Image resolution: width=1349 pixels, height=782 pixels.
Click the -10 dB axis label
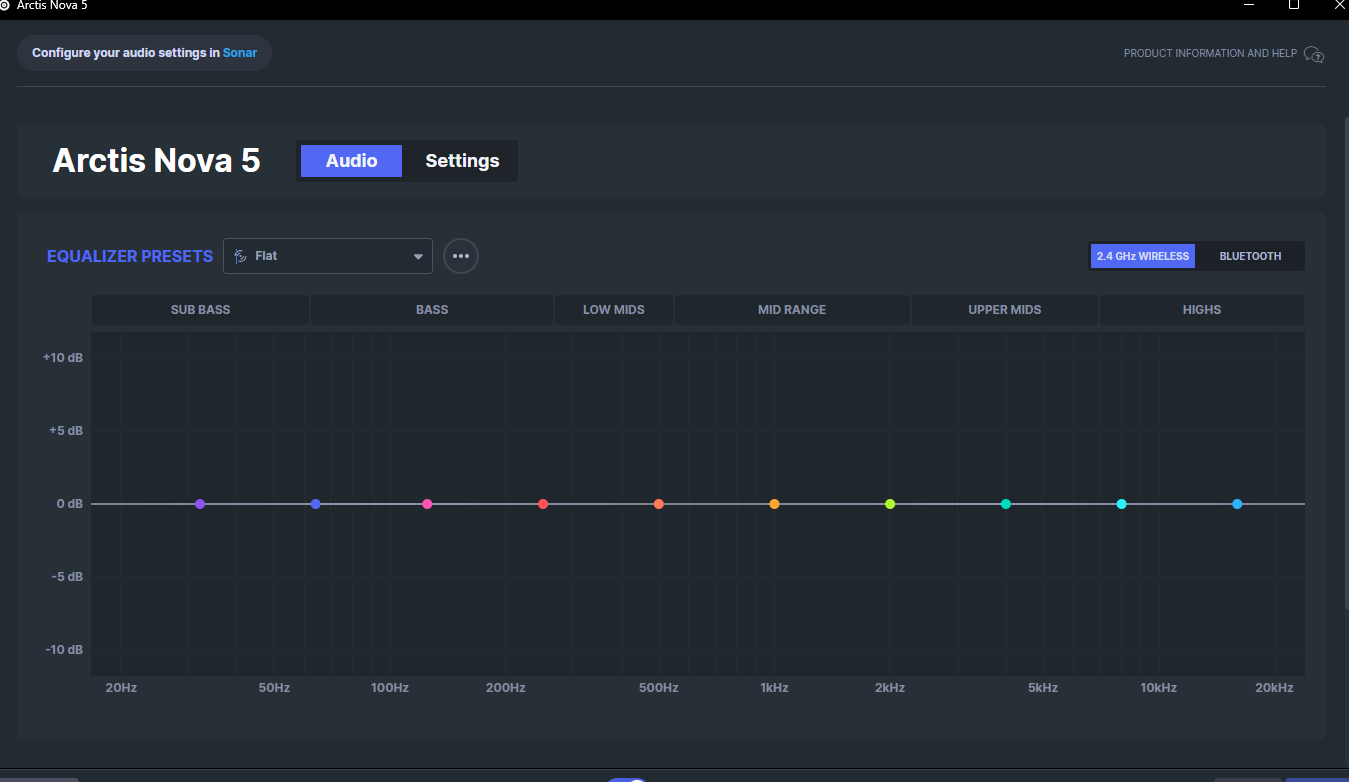pos(64,650)
